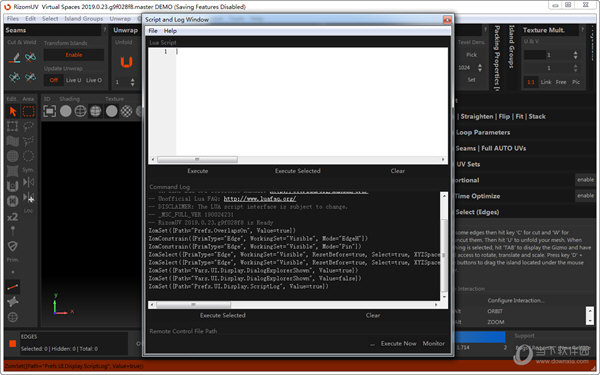Adjust the Unfold iteration stepper arrows
The width and height of the screenshot is (600, 375).
click(132, 82)
